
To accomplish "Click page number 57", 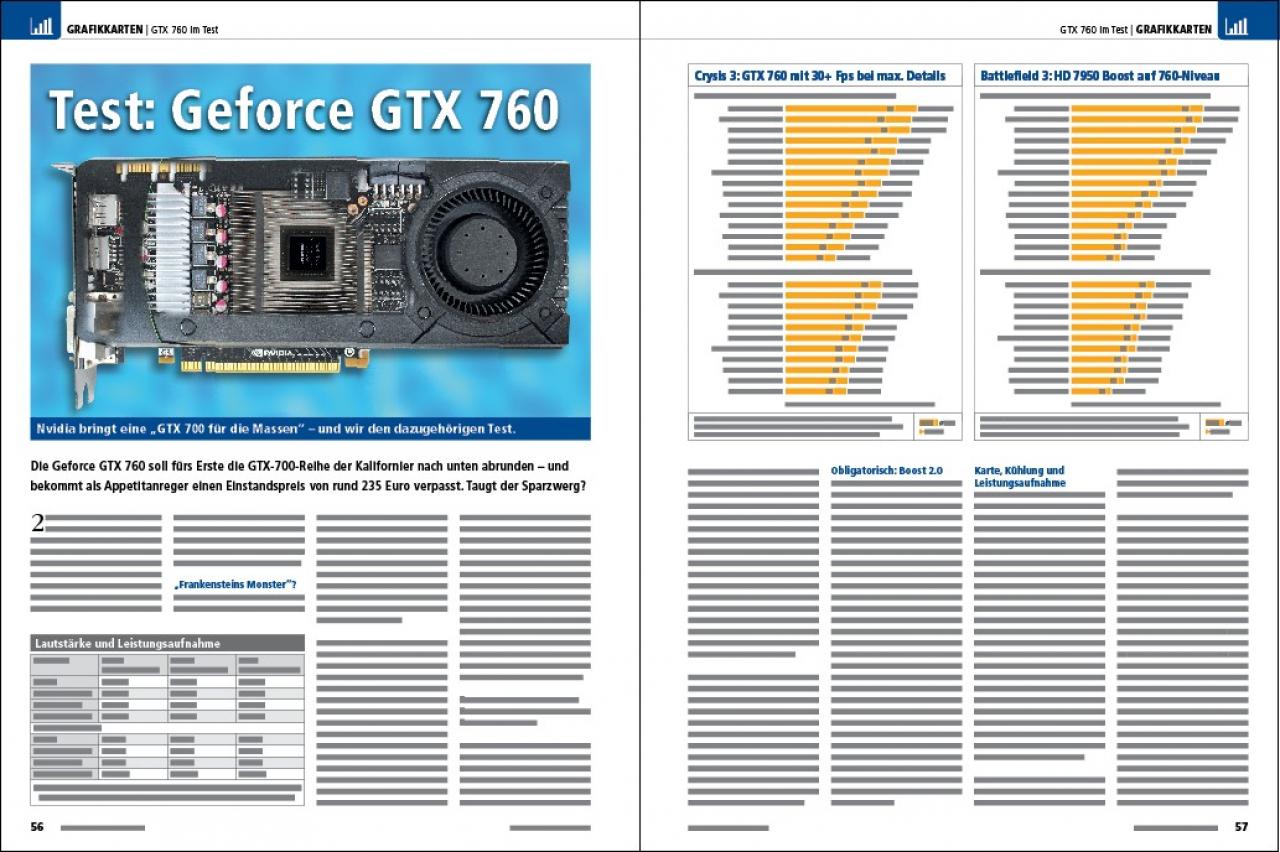I will pyautogui.click(x=1241, y=827).
